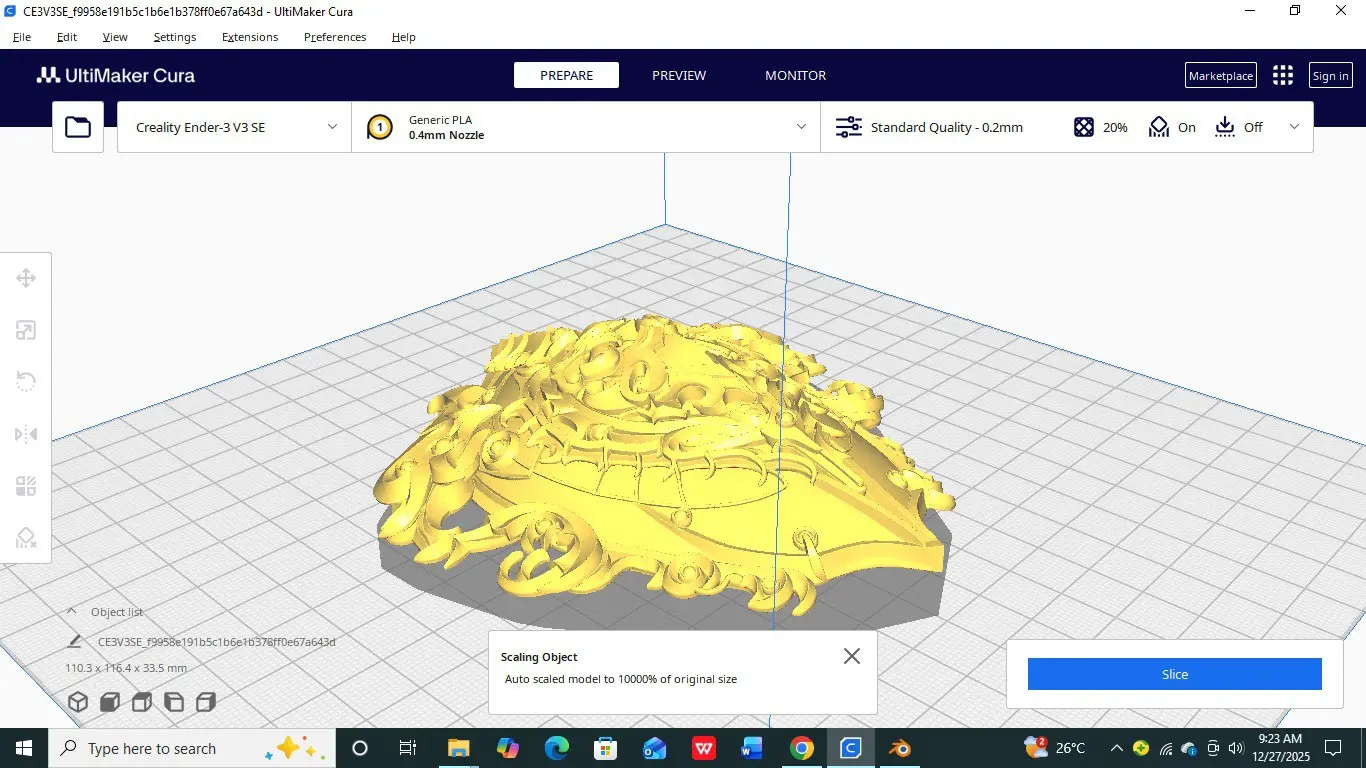
Task: Click the object name CE3V3SE_f9958e… in the list
Action: point(217,642)
